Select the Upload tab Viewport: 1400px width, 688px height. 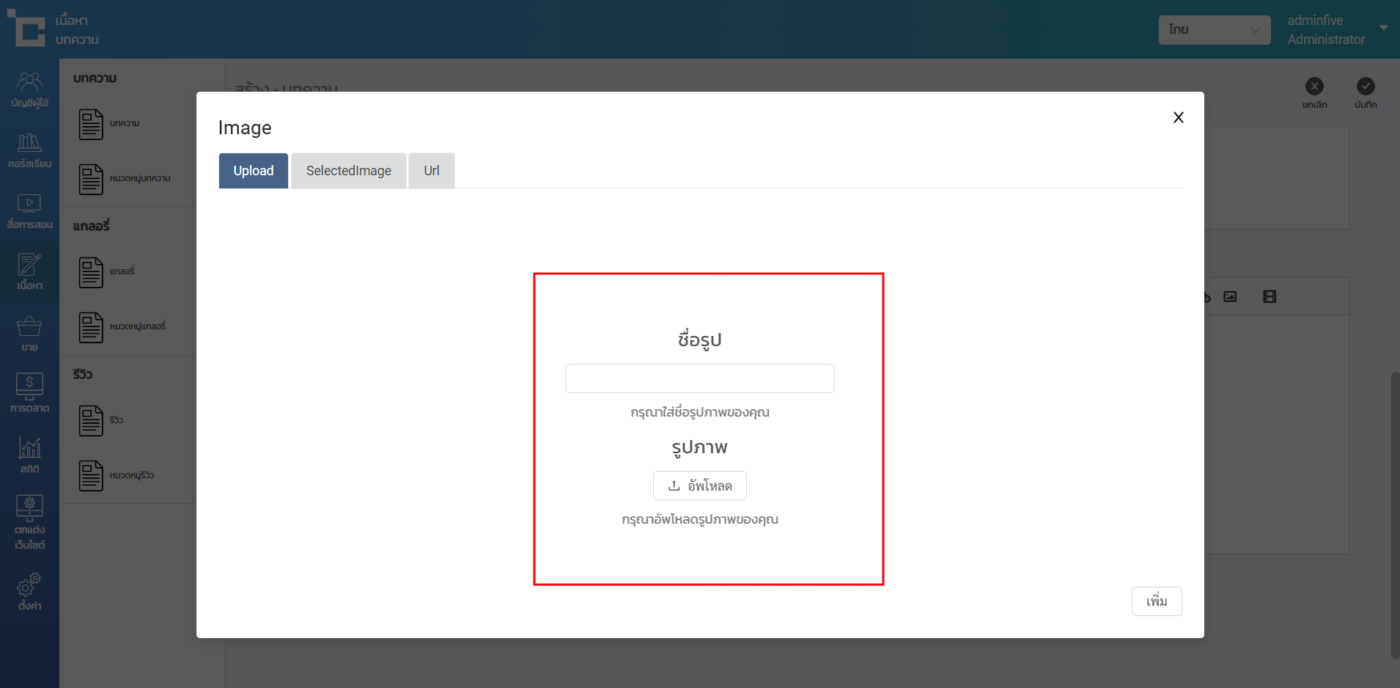point(253,171)
